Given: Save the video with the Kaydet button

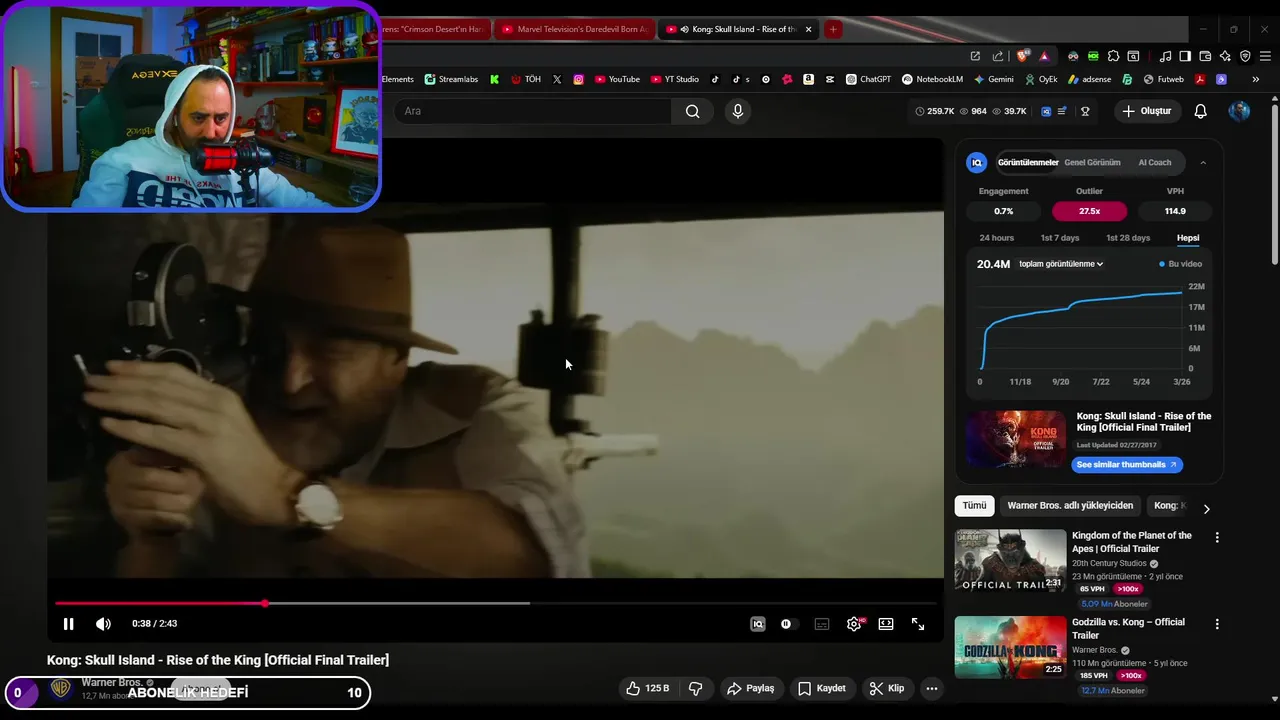Looking at the screenshot, I should coord(822,688).
